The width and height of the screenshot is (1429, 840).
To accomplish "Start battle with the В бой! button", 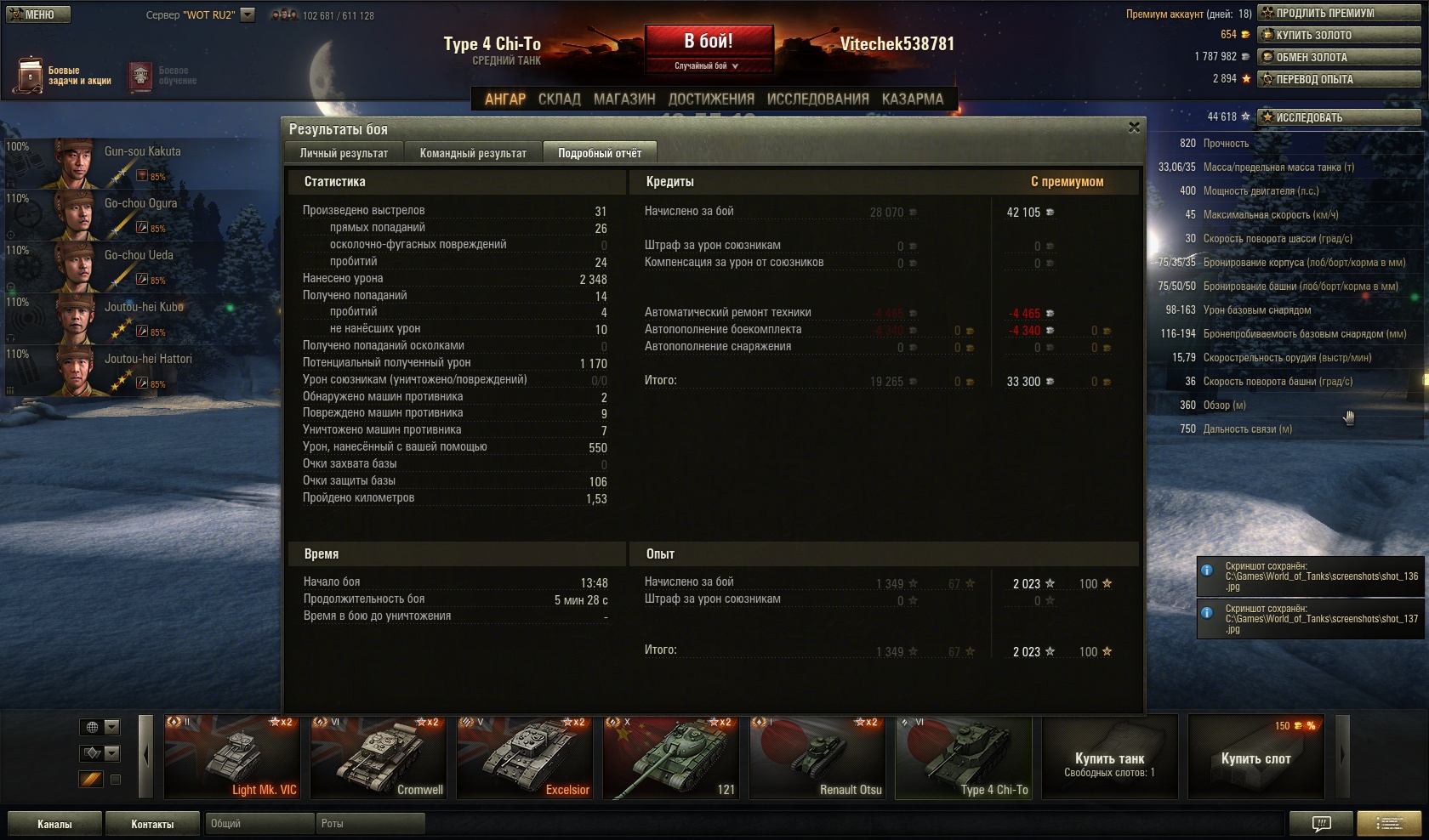I will (709, 40).
